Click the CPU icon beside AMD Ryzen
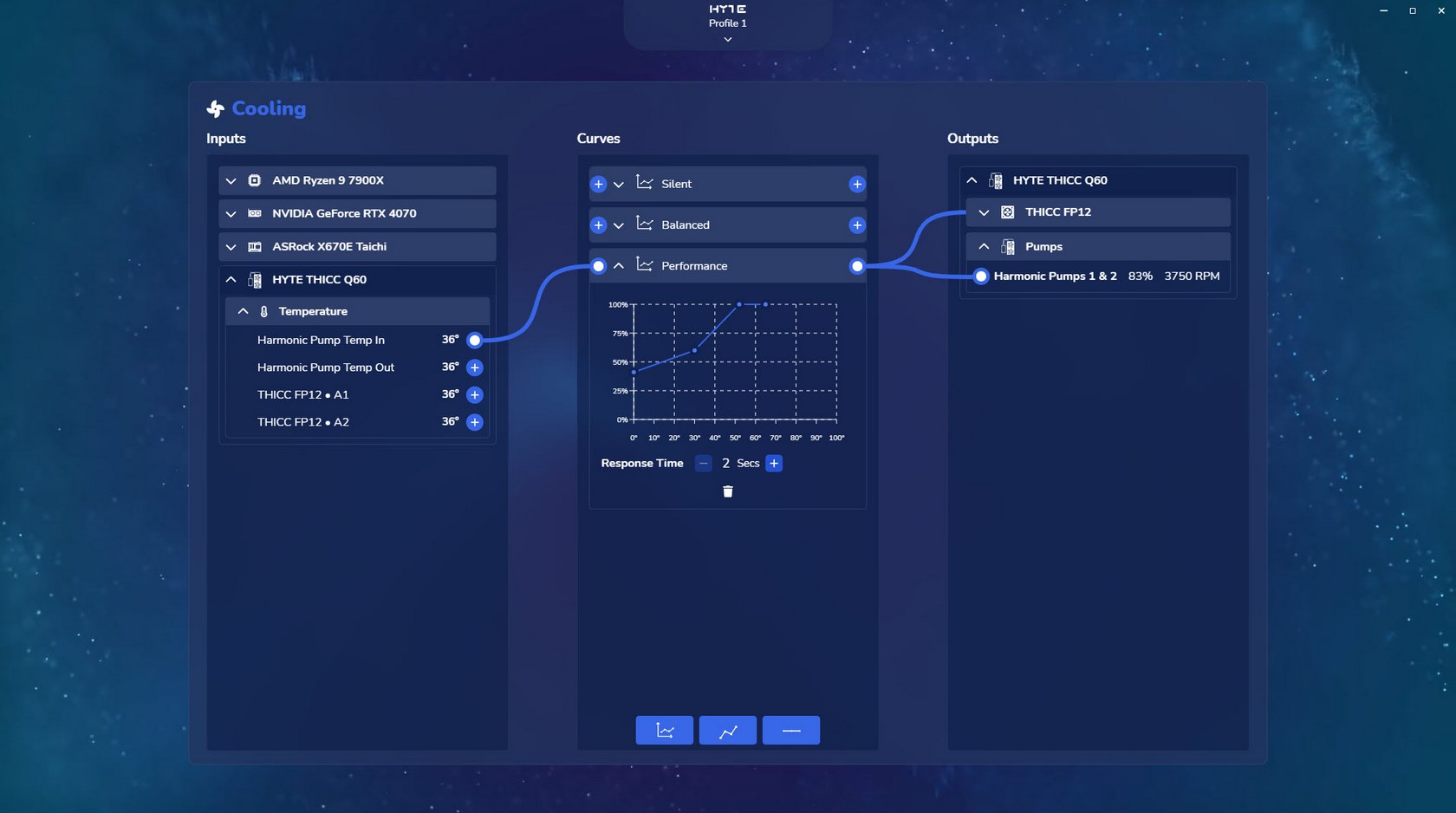The width and height of the screenshot is (1456, 813). tap(255, 180)
